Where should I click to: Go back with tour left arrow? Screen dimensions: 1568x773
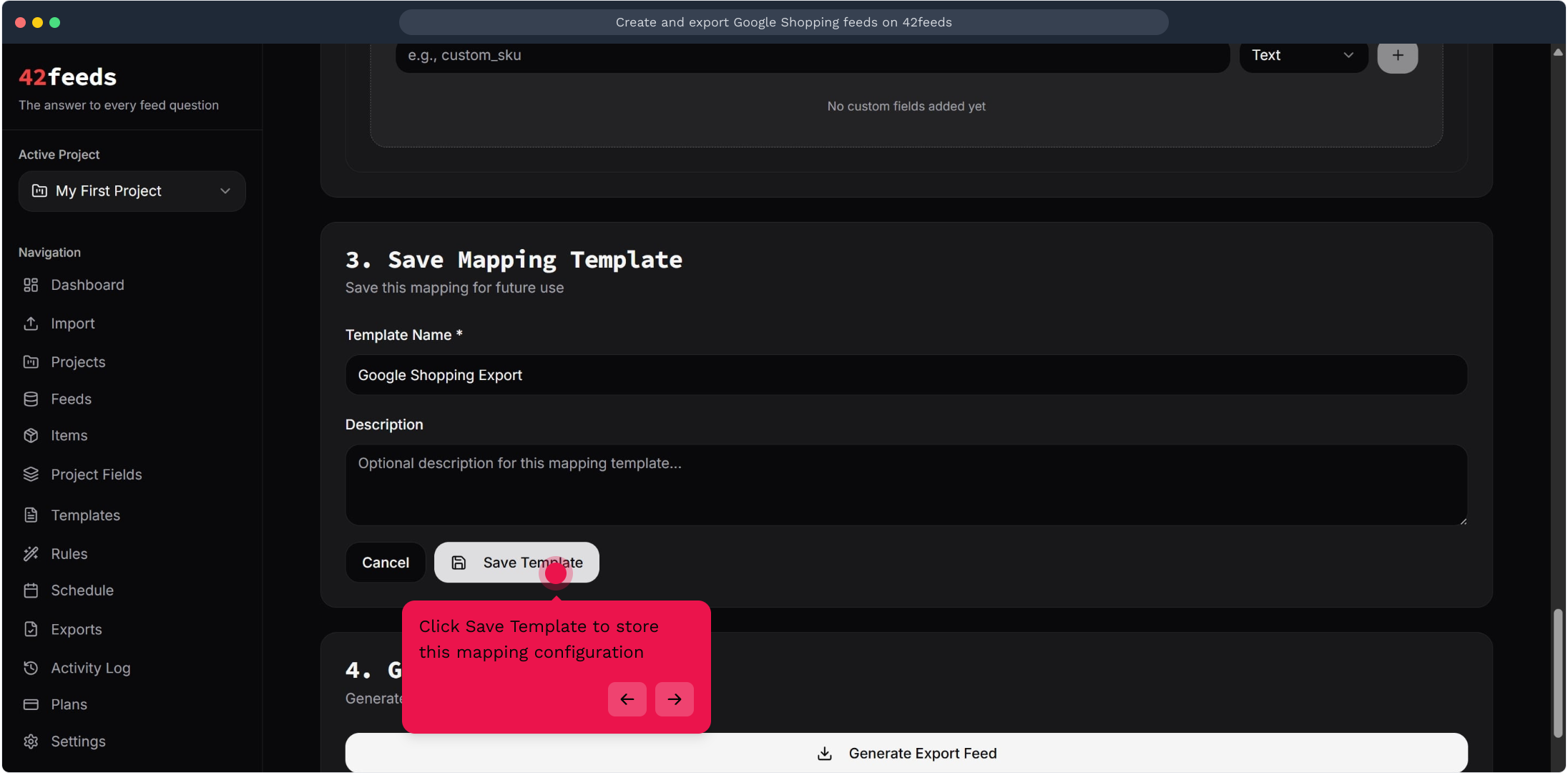pyautogui.click(x=627, y=699)
